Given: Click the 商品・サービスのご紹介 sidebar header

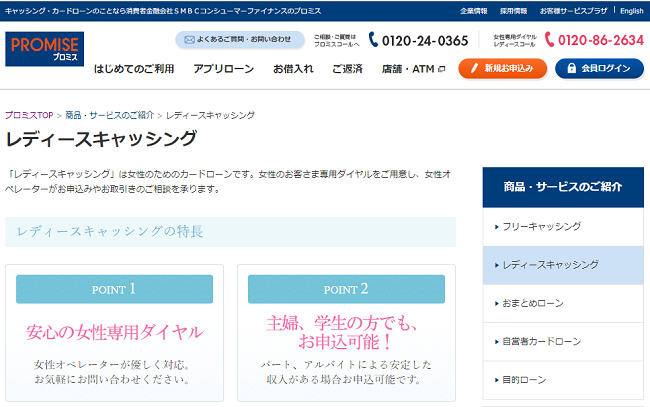Looking at the screenshot, I should coord(563,187).
